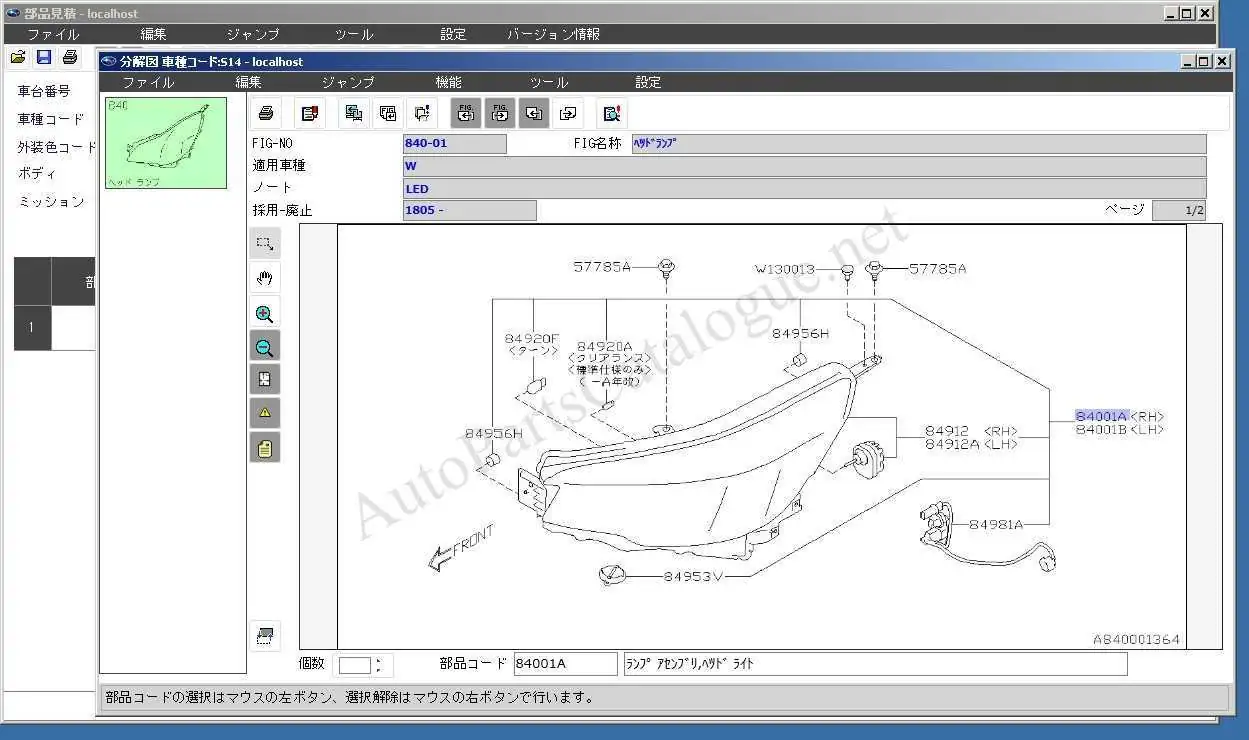Click the bottom region select tool icon
This screenshot has height=740, width=1249.
tap(265, 635)
